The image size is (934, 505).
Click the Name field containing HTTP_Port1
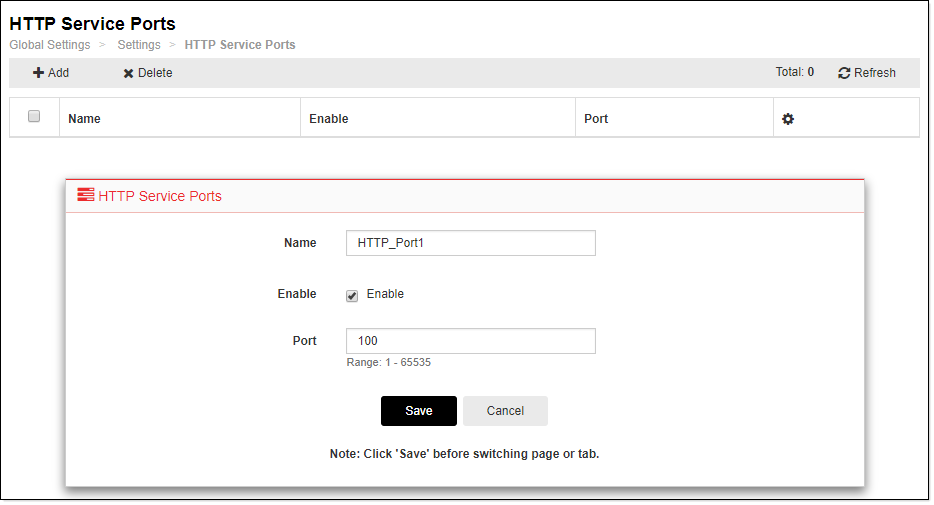[471, 243]
